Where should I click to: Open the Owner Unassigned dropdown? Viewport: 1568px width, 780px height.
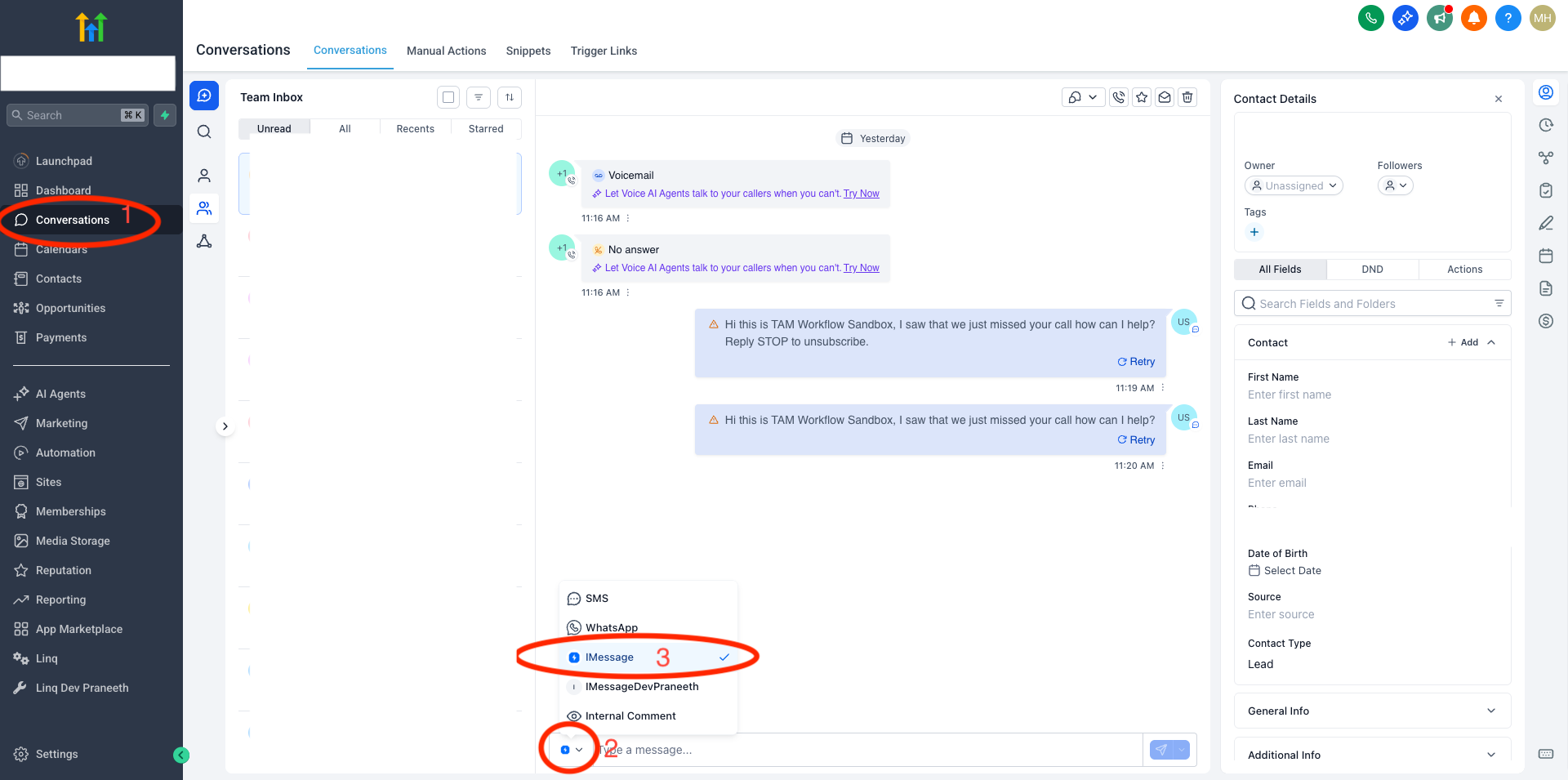[1294, 185]
